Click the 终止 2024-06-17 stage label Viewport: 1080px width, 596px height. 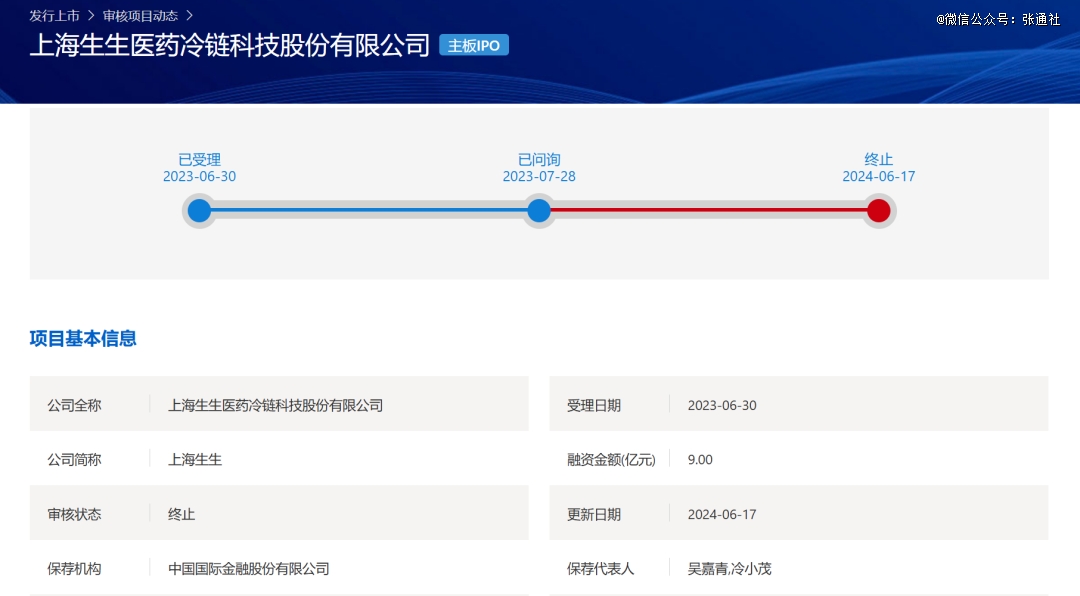click(878, 168)
